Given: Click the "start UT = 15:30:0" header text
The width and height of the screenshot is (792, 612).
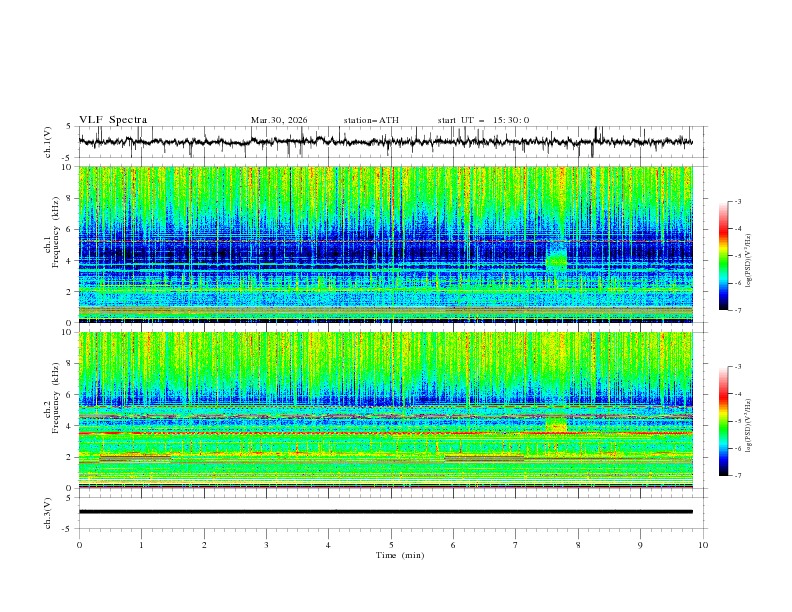Looking at the screenshot, I should [x=483, y=120].
